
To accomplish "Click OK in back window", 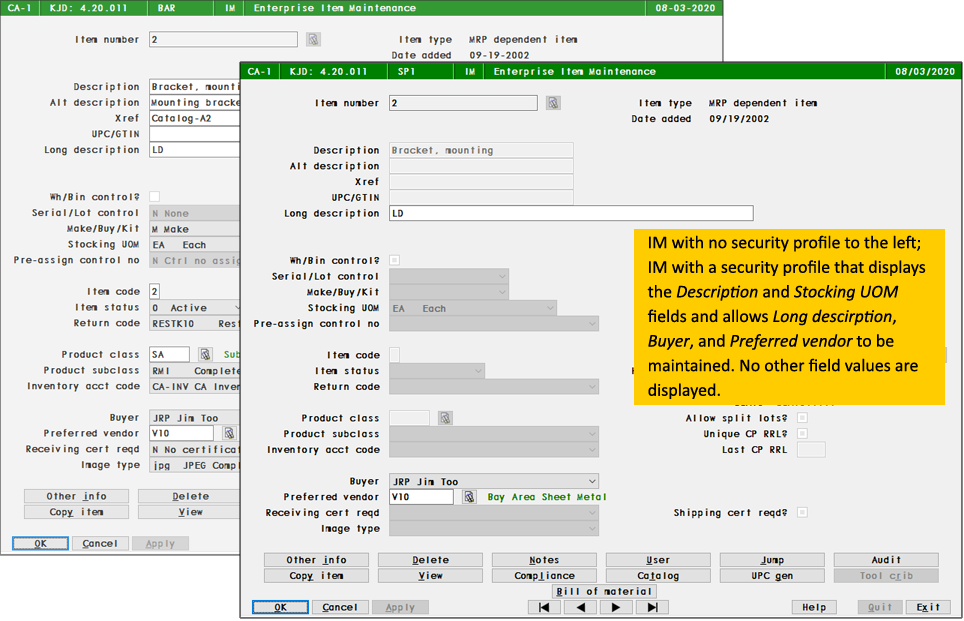I will [x=41, y=544].
